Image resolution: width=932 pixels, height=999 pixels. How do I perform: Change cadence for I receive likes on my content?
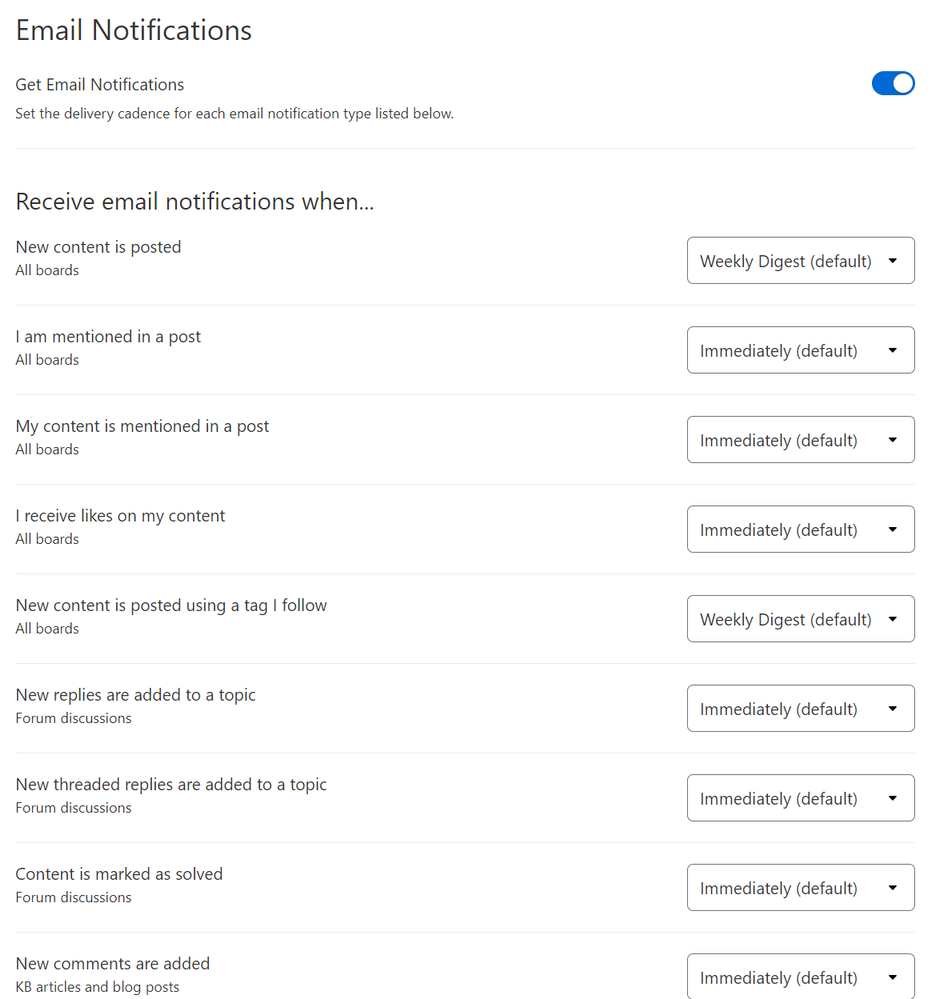(x=800, y=529)
